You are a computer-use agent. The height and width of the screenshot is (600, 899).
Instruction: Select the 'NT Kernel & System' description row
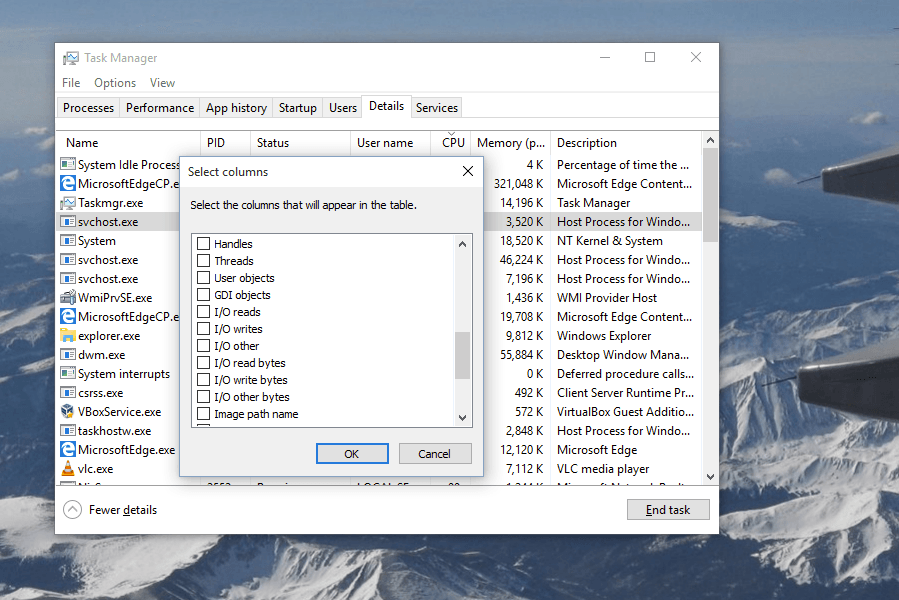[610, 240]
